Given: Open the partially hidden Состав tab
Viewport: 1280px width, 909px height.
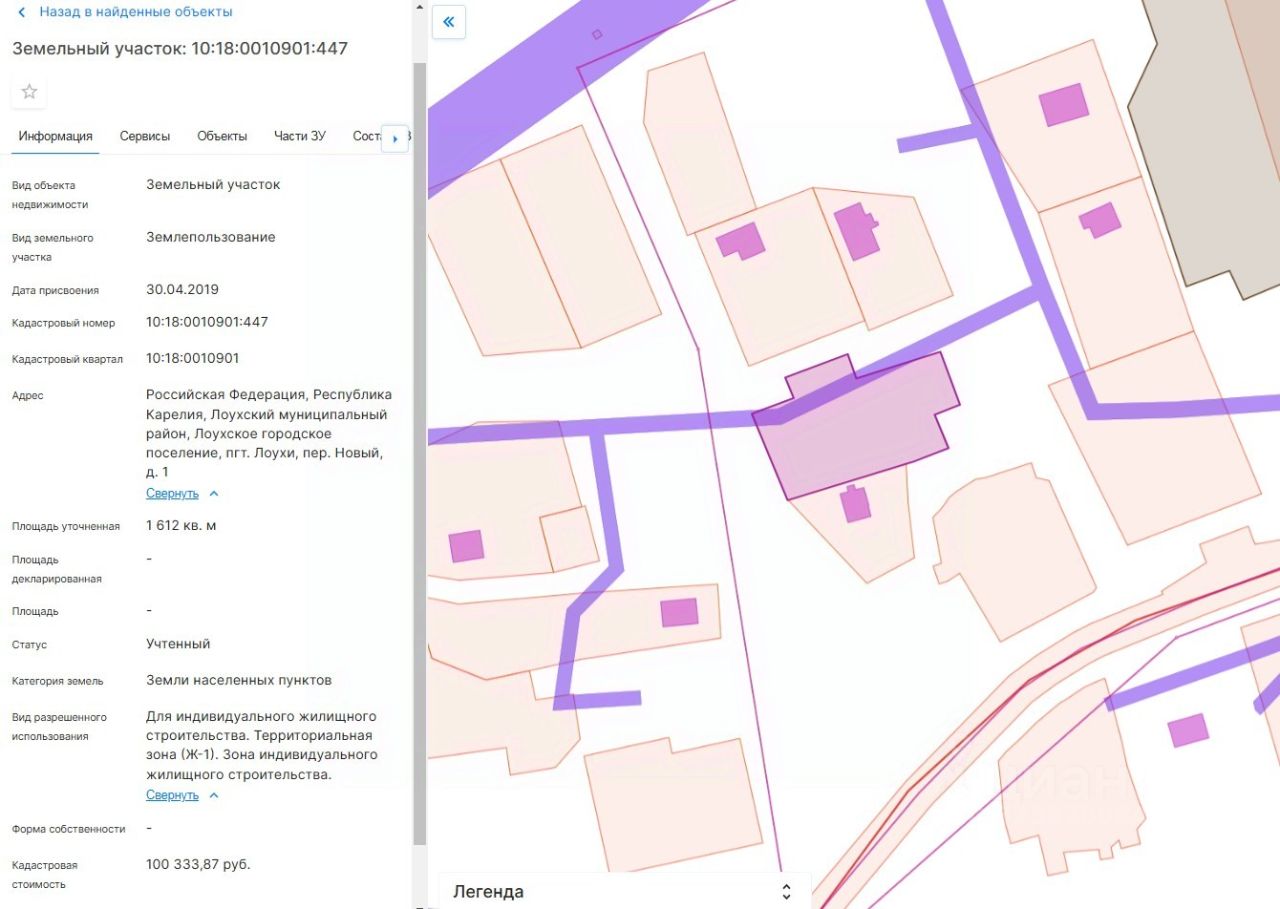Looking at the screenshot, I should pos(367,136).
